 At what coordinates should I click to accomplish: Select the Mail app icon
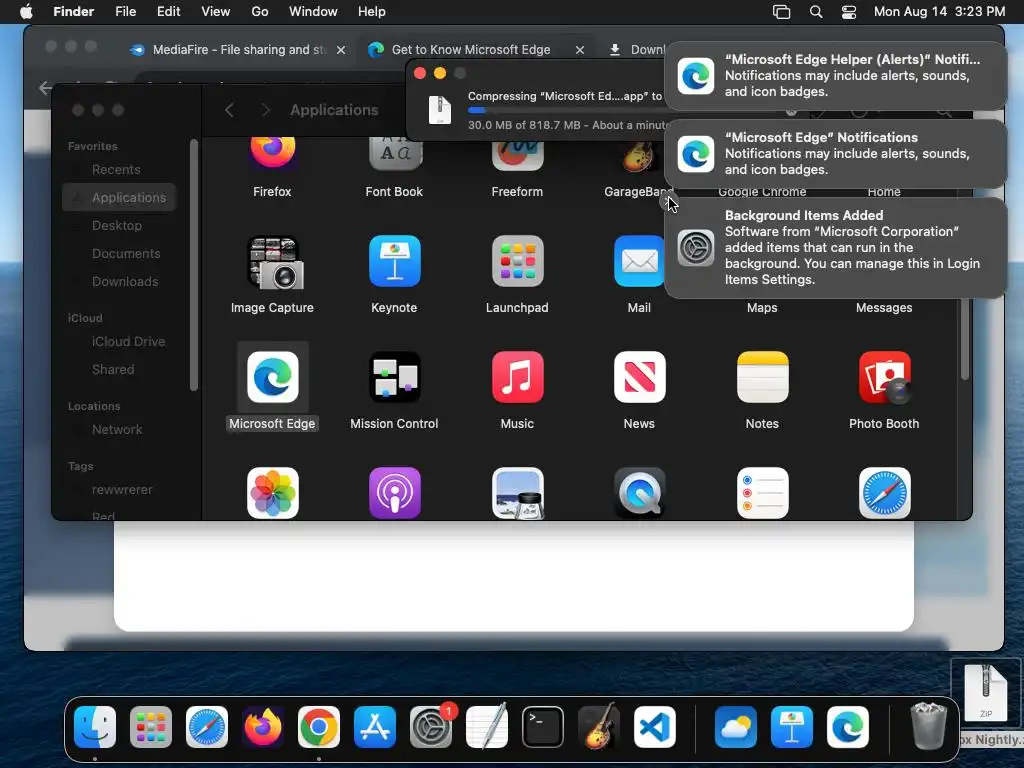639,261
